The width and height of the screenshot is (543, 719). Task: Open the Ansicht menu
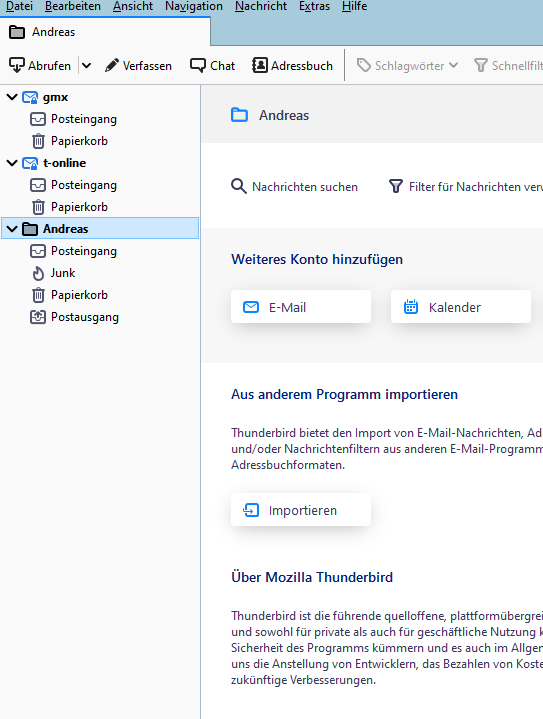click(133, 6)
